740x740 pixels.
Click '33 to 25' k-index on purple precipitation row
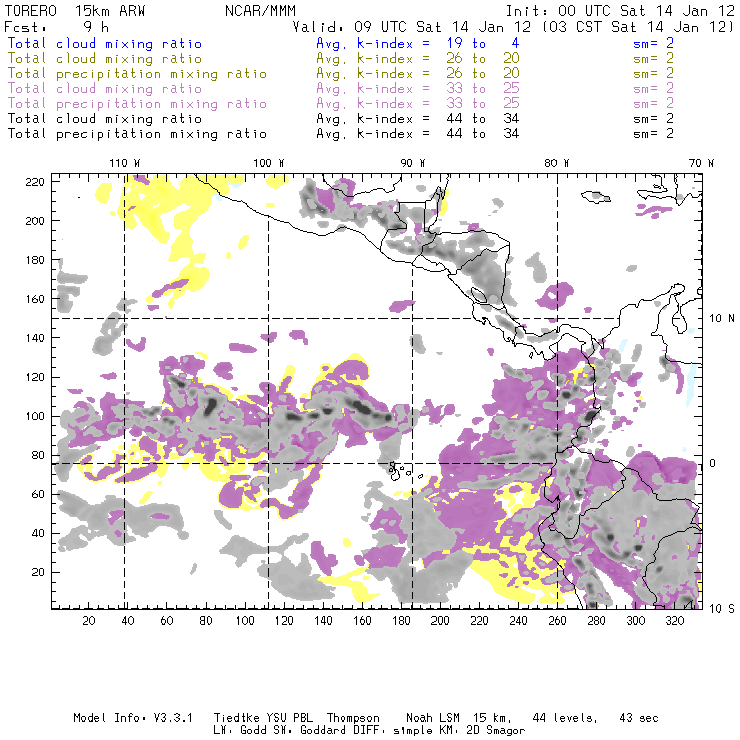[483, 103]
